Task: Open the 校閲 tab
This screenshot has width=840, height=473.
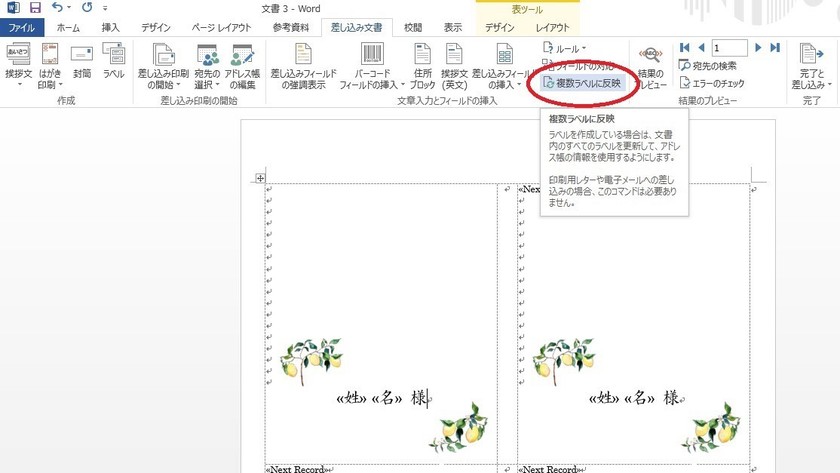Action: [x=412, y=27]
